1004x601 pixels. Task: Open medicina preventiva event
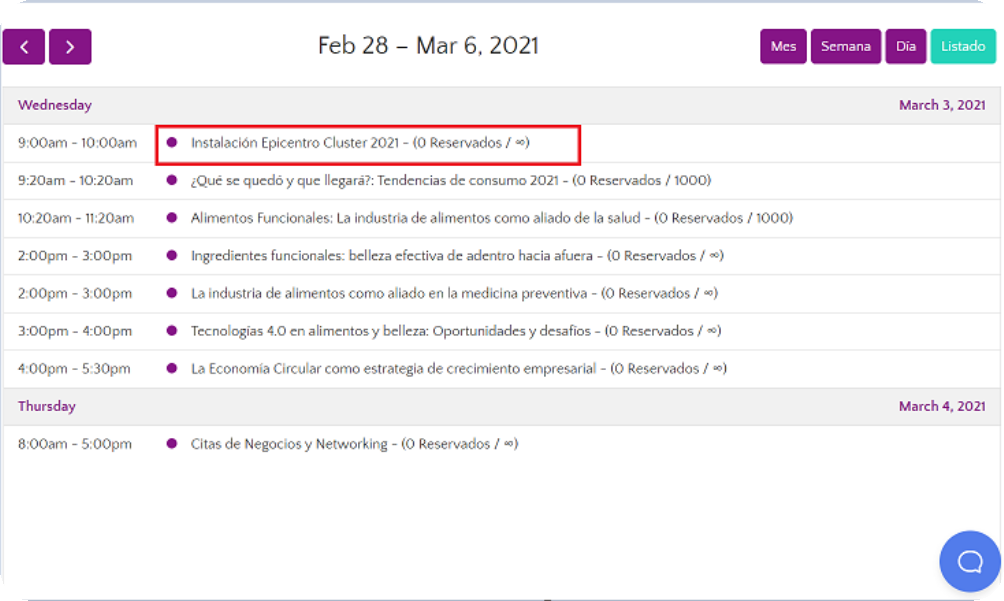point(453,294)
